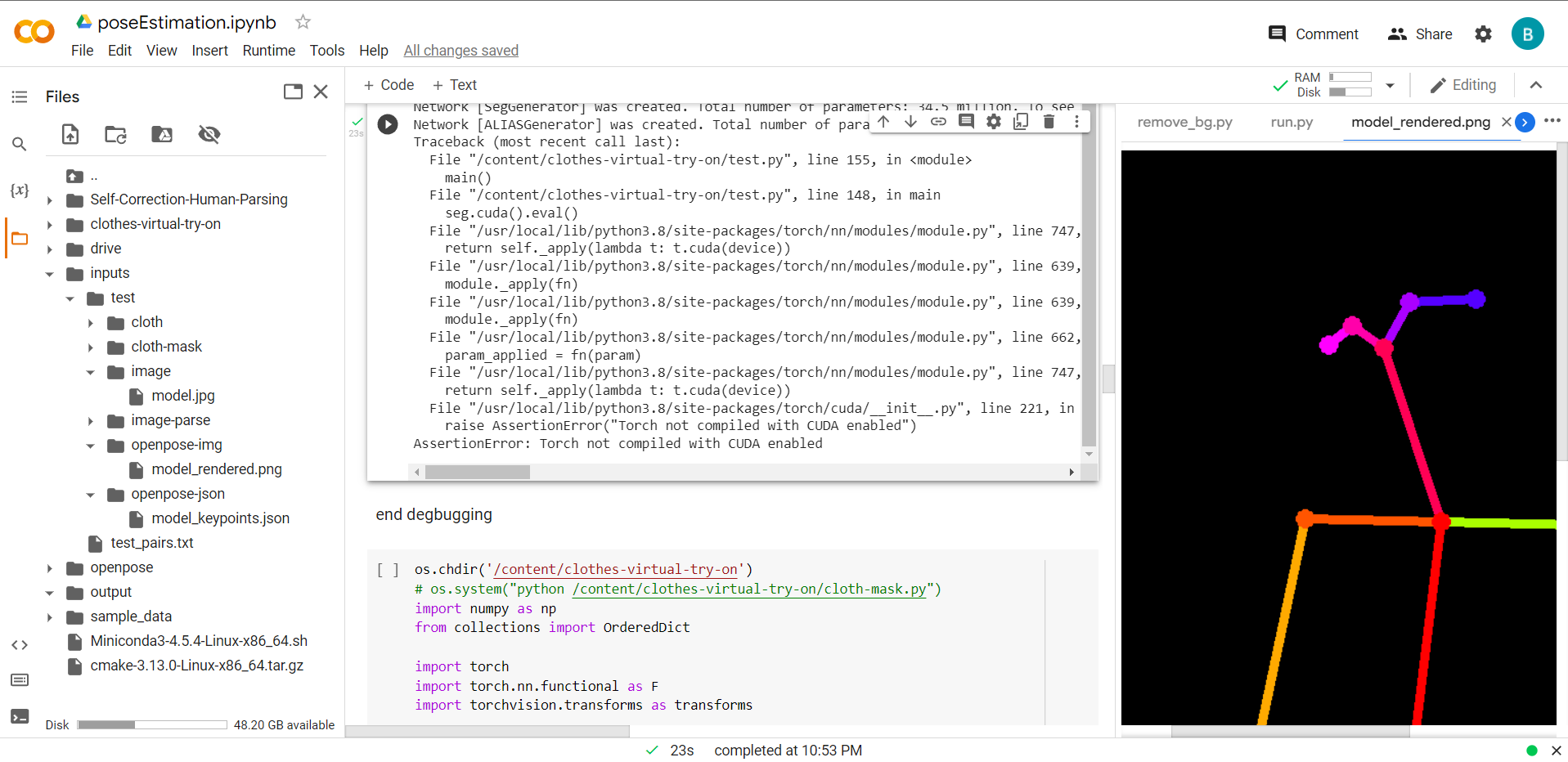Move the current cell down

click(910, 120)
